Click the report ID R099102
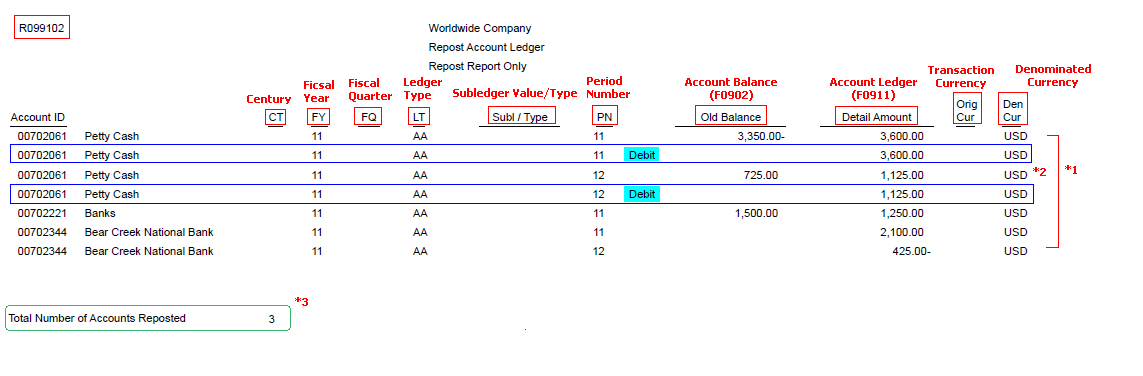 (42, 28)
